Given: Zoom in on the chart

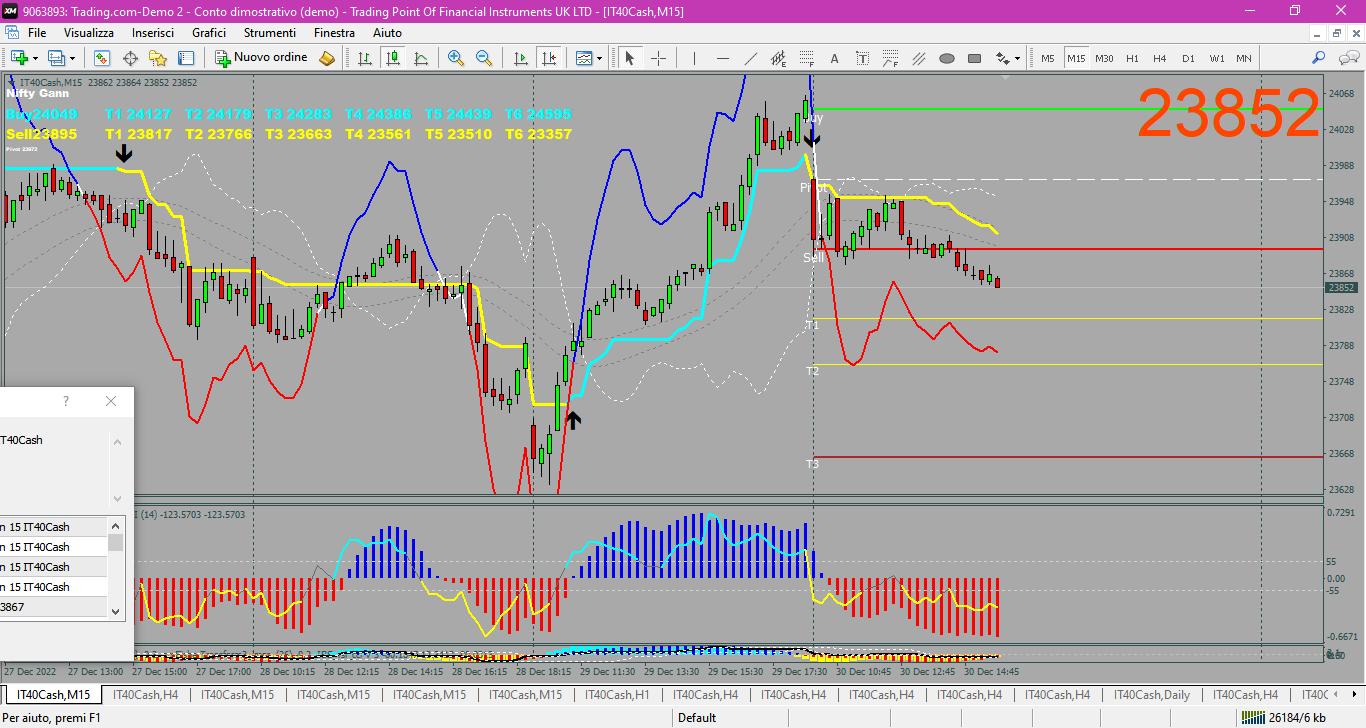Looking at the screenshot, I should pos(456,58).
